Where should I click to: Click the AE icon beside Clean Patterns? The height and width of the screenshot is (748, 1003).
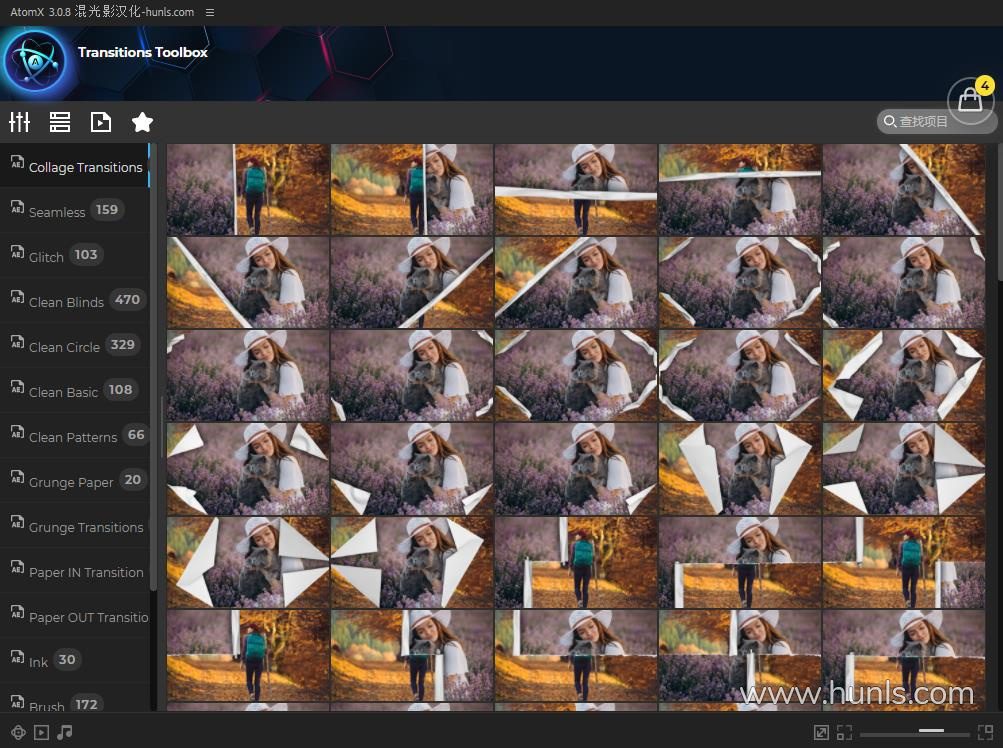17,432
